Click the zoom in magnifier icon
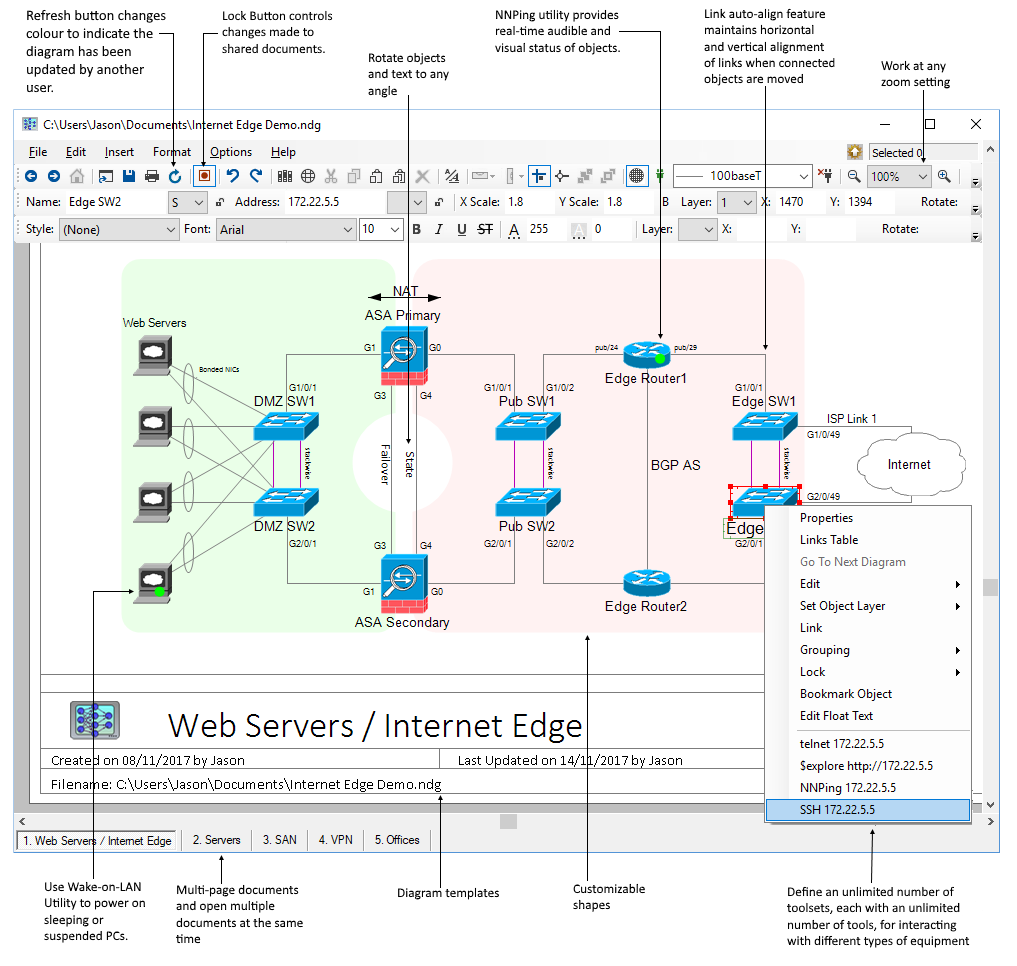The image size is (1017, 966). pos(944,176)
